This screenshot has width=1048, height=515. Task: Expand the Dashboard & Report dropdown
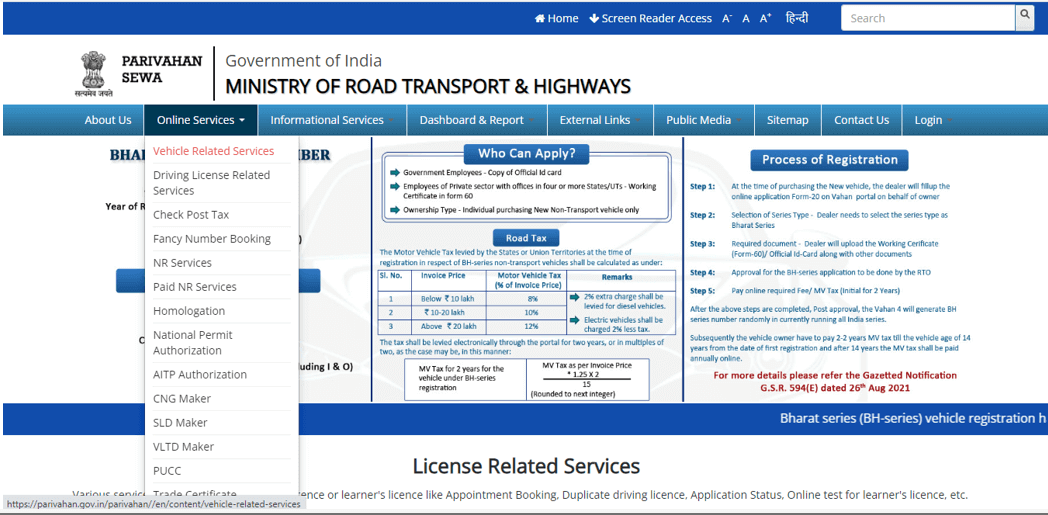pos(477,120)
